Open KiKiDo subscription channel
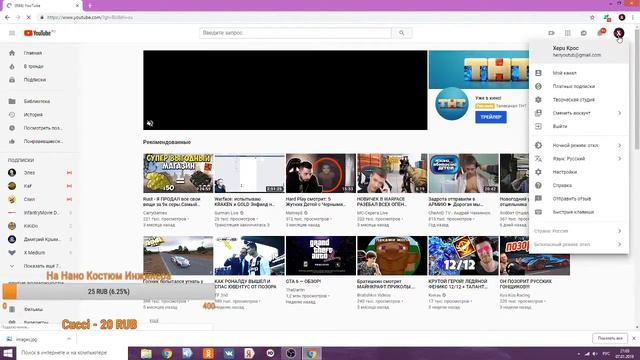The image size is (640, 360). tap(40, 226)
